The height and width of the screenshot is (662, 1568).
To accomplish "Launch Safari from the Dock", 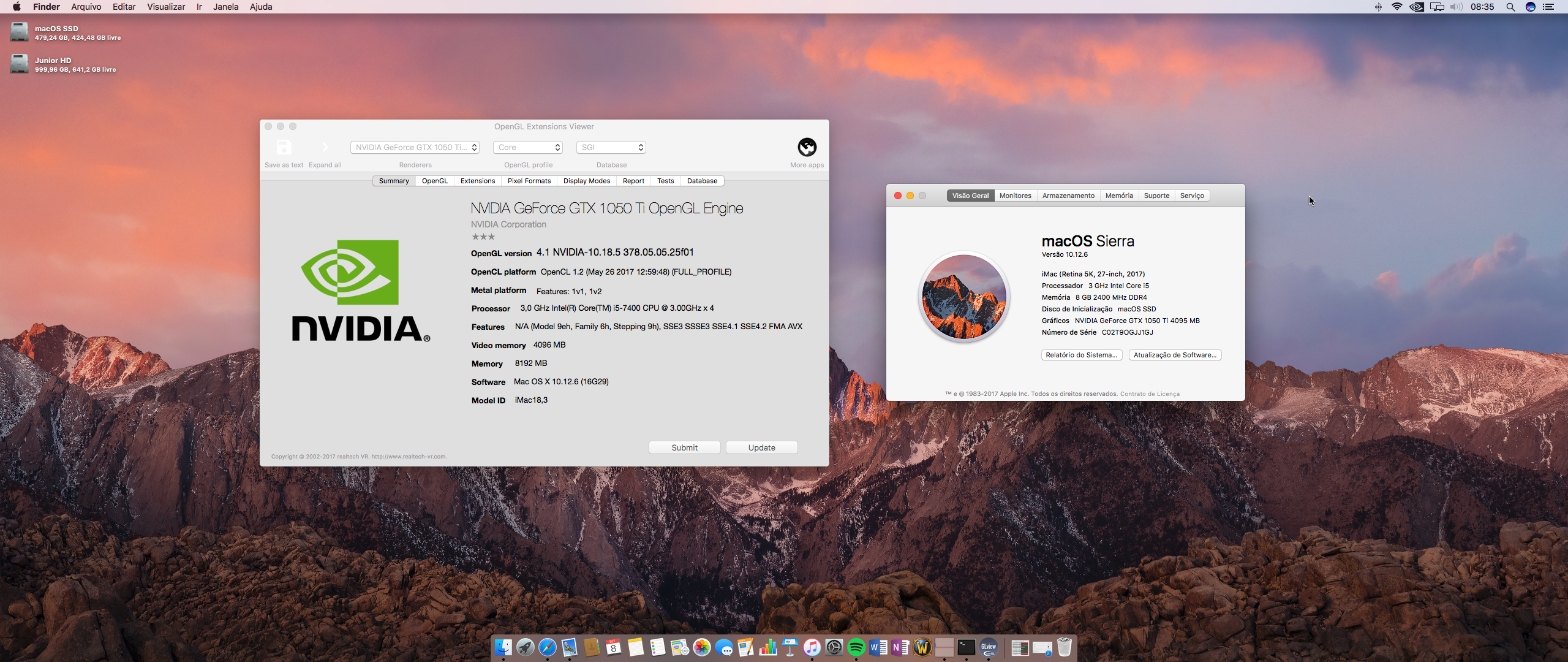I will pyautogui.click(x=548, y=647).
